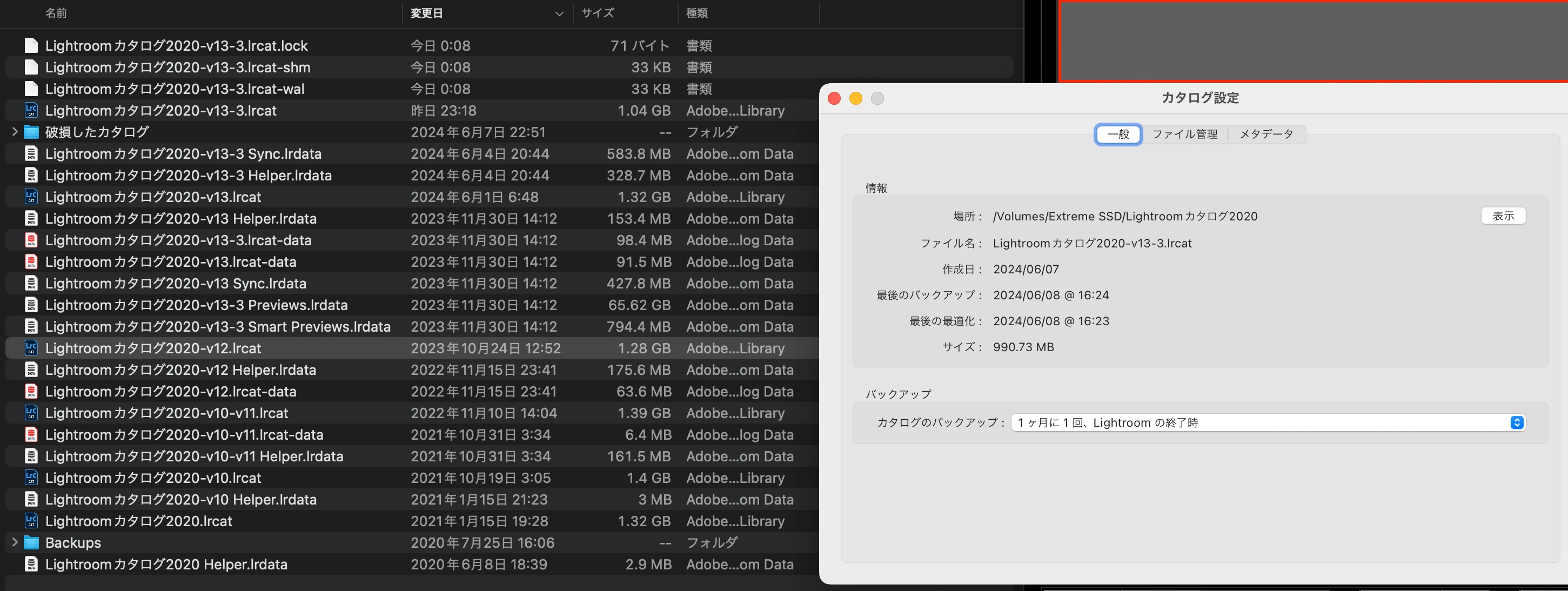Viewport: 1568px width, 591px height.
Task: Click the v13-3.lrcat.lock document icon
Action: click(x=31, y=46)
